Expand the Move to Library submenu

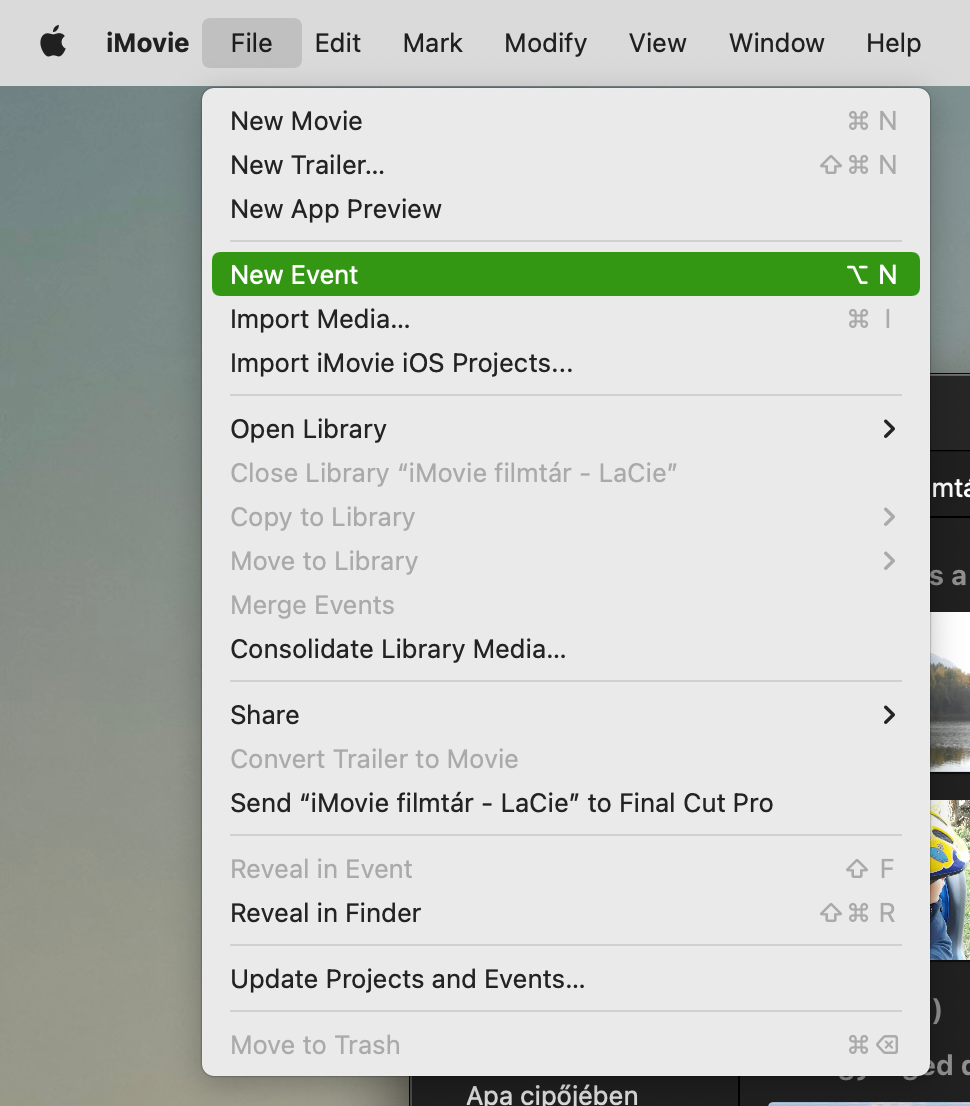click(566, 561)
